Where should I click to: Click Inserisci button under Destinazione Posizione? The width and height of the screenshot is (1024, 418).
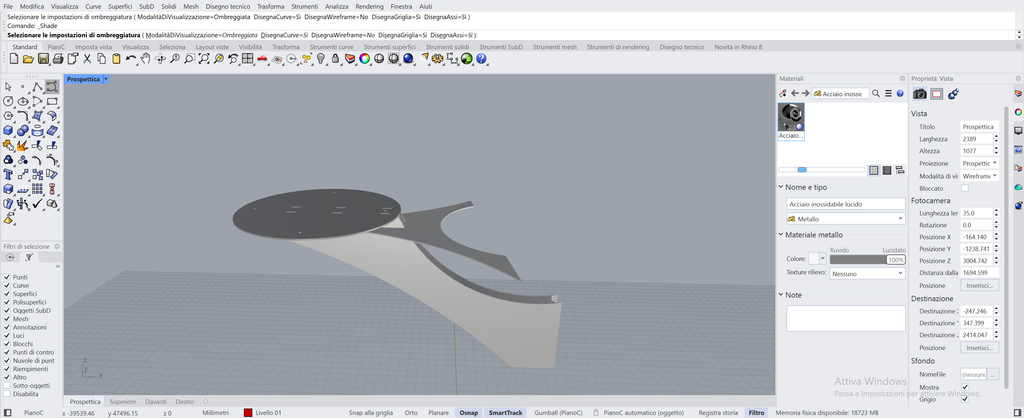(x=980, y=347)
